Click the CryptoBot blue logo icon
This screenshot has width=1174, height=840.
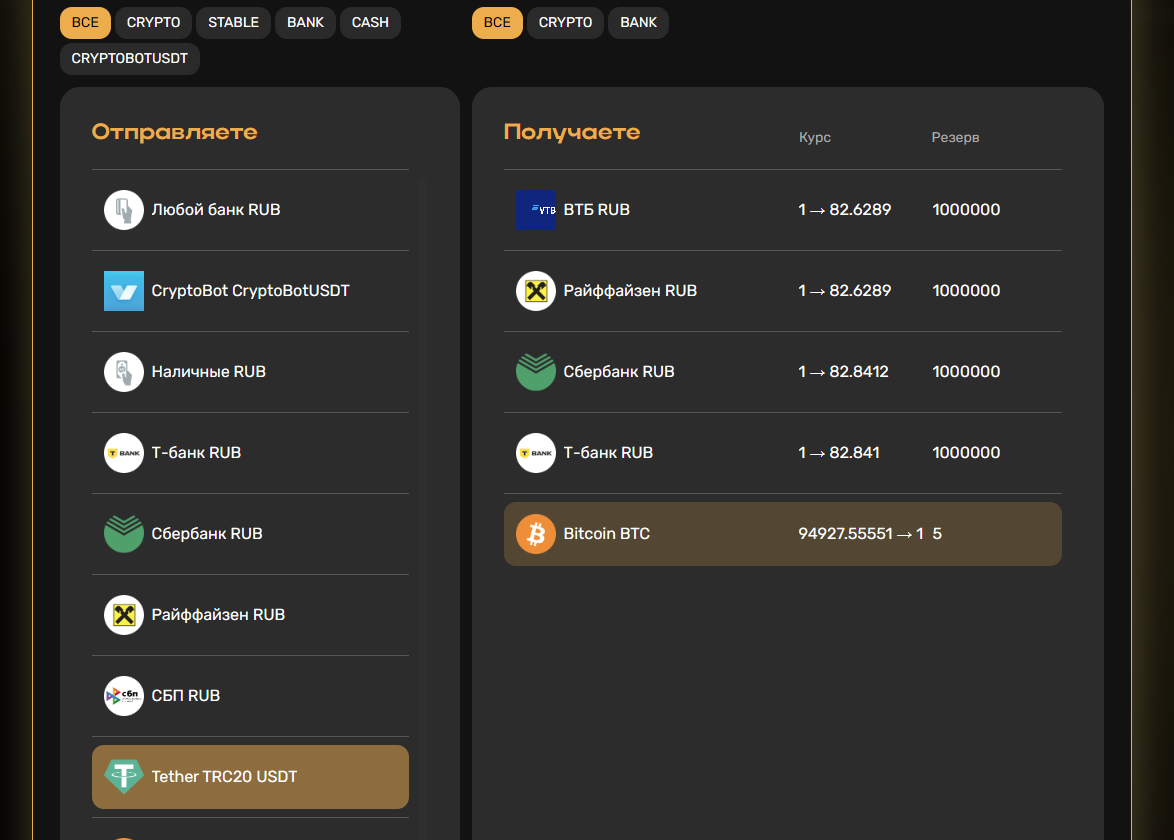click(x=124, y=290)
